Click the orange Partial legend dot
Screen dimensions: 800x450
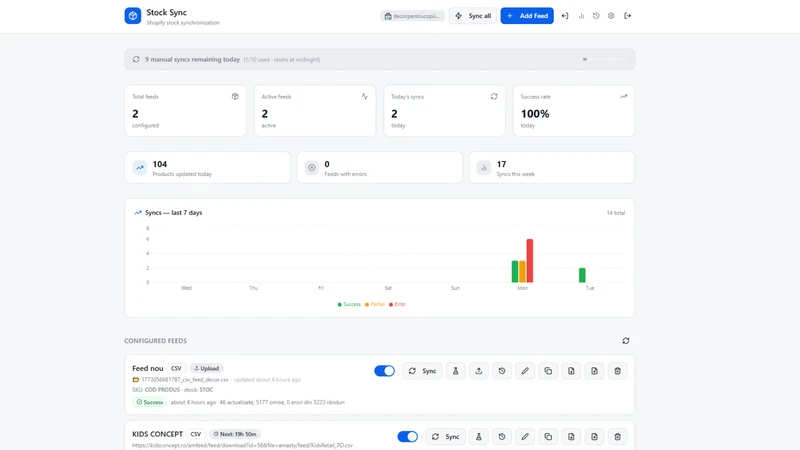(367, 305)
